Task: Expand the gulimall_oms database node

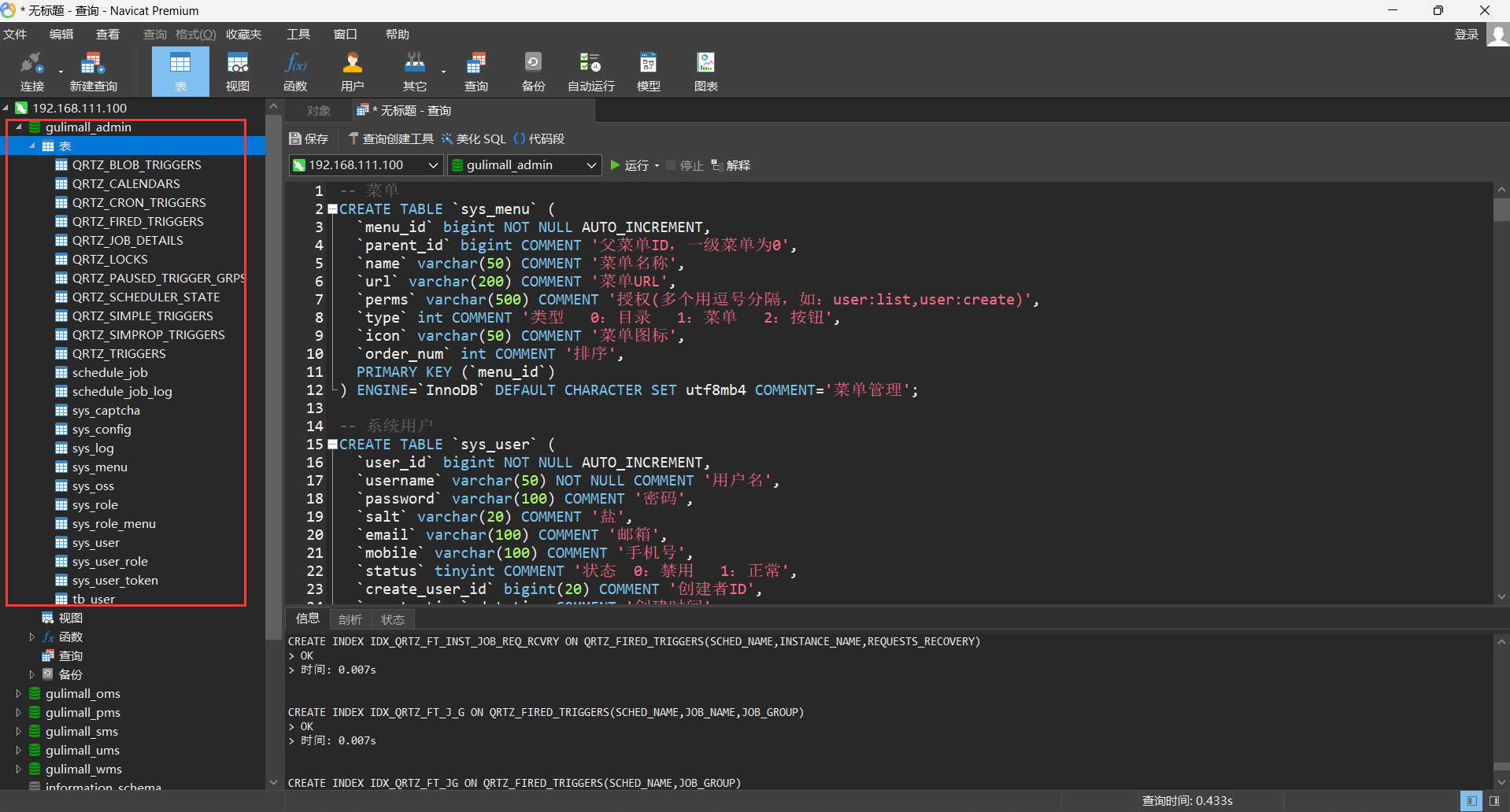Action: [x=19, y=693]
